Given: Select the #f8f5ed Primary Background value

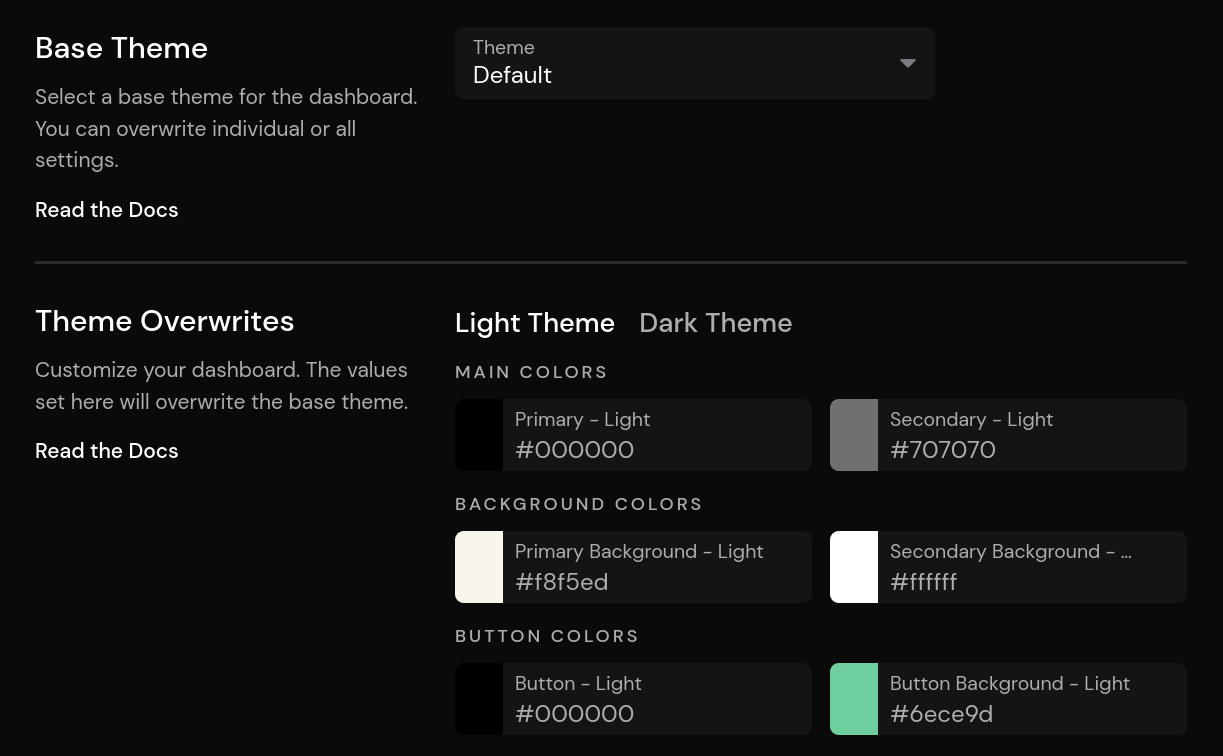Looking at the screenshot, I should (x=561, y=582).
